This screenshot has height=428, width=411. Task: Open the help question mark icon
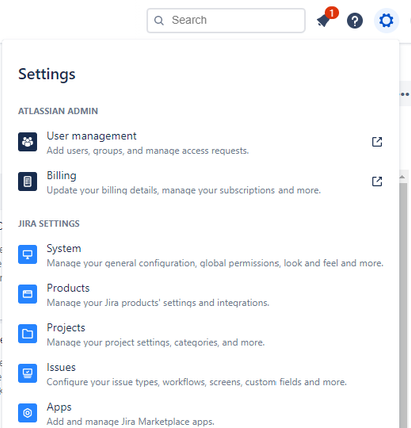click(x=355, y=21)
